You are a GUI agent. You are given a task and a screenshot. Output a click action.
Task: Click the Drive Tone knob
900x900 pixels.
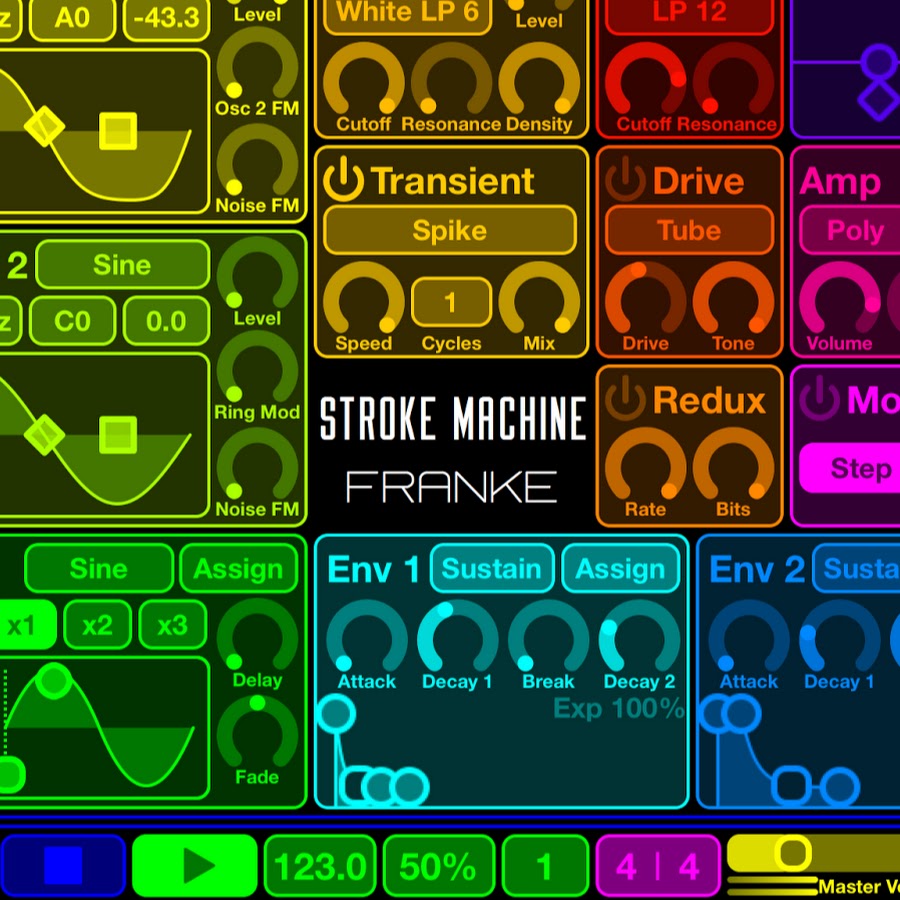click(733, 300)
